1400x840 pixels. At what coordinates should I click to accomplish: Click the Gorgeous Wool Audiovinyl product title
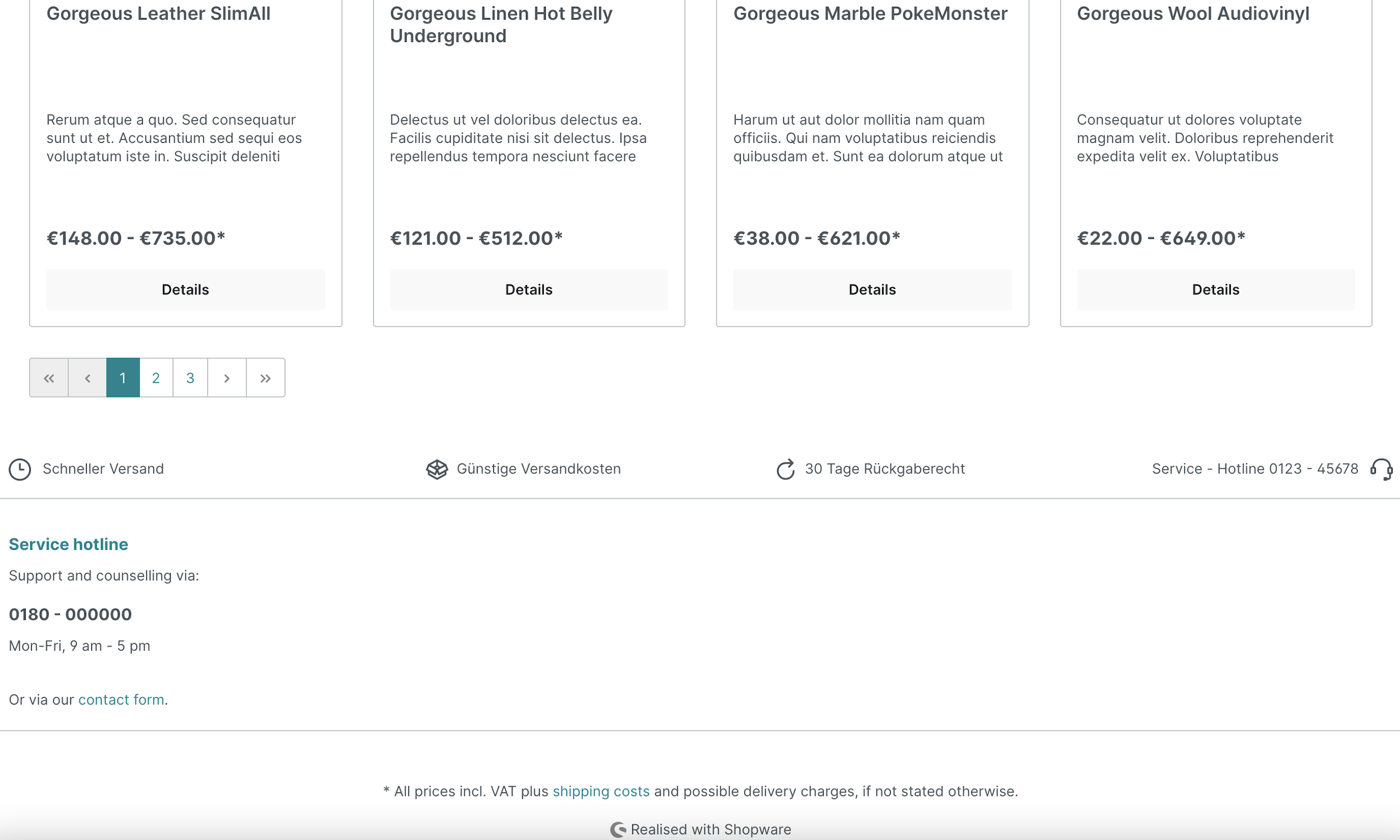(x=1193, y=13)
